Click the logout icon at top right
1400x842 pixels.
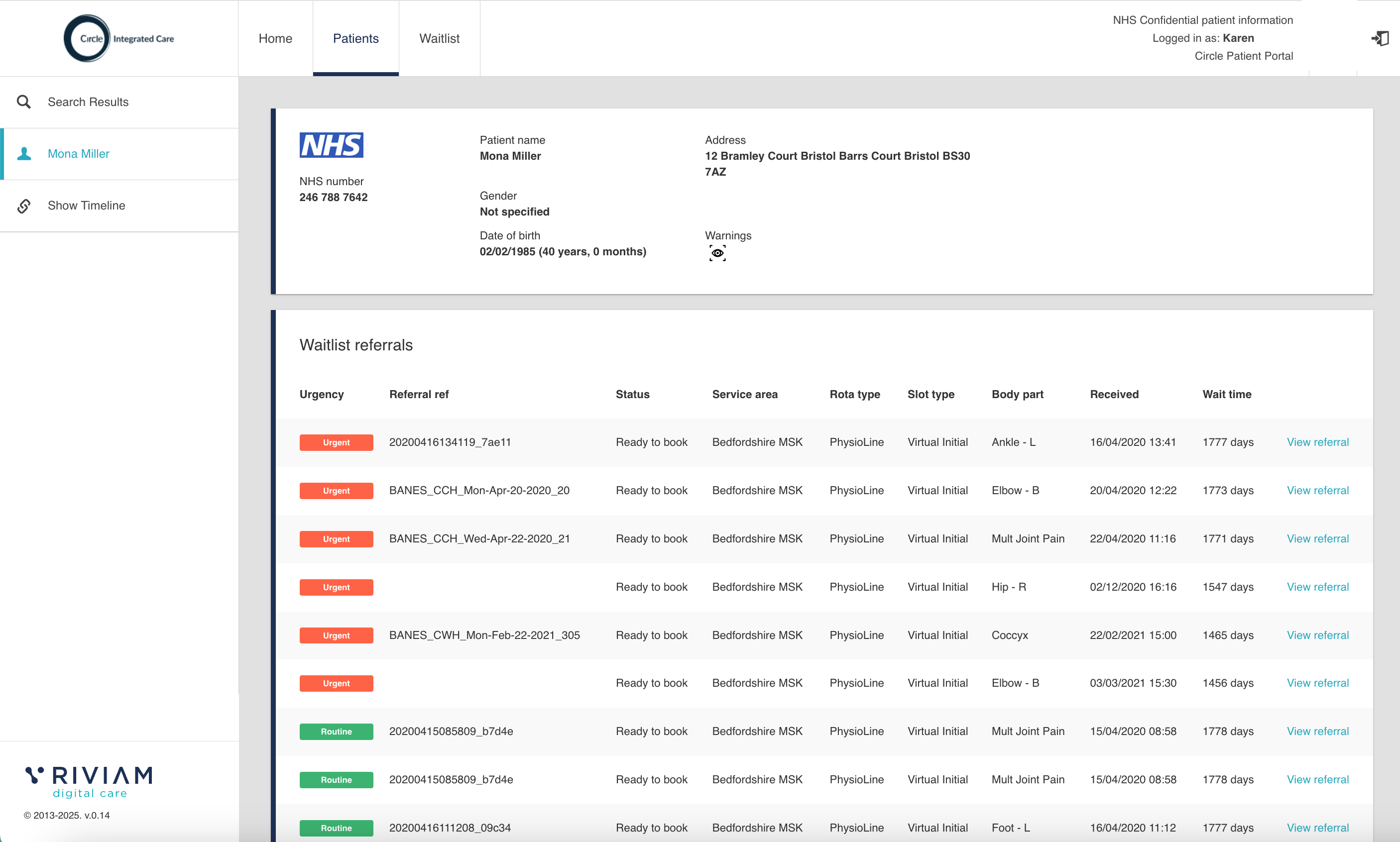click(1380, 39)
